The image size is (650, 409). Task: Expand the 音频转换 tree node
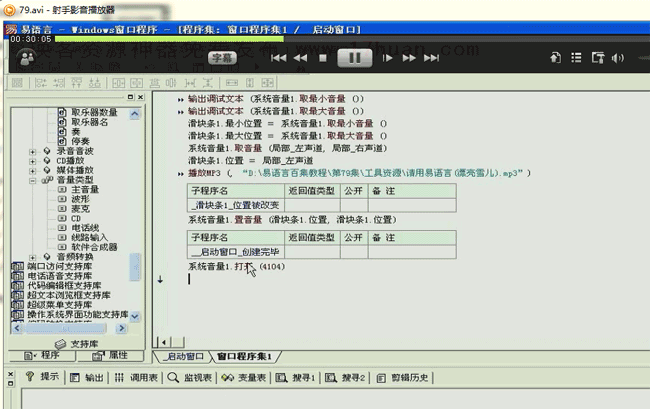click(32, 257)
